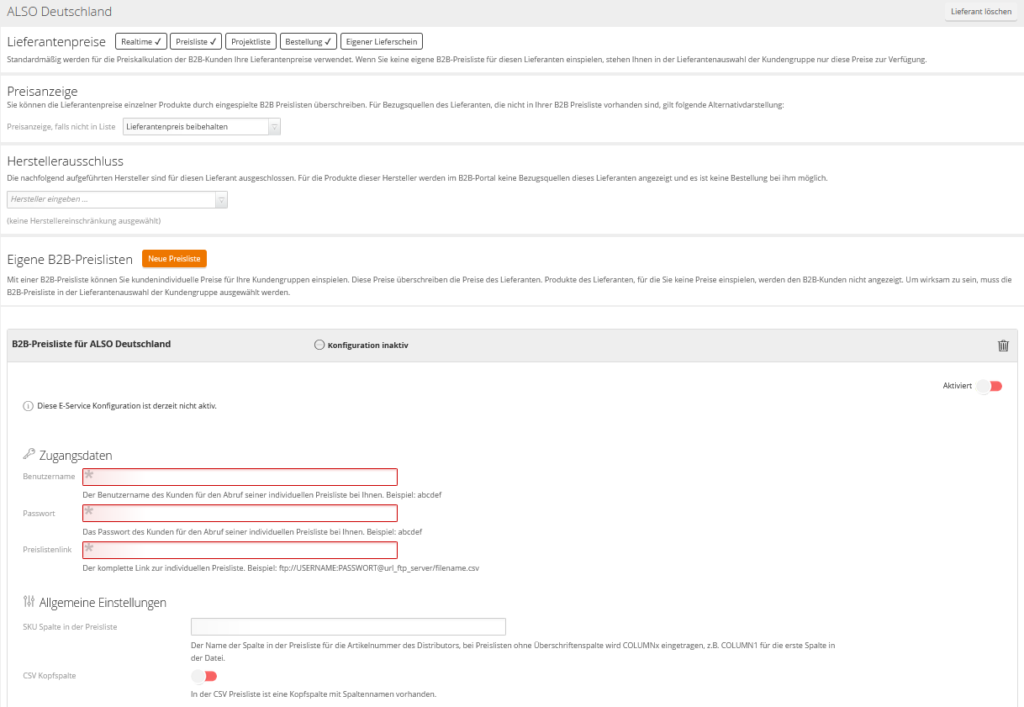
Task: Click the B2B-Preisliste für ALSO Deutschland header
Action: click(91, 344)
